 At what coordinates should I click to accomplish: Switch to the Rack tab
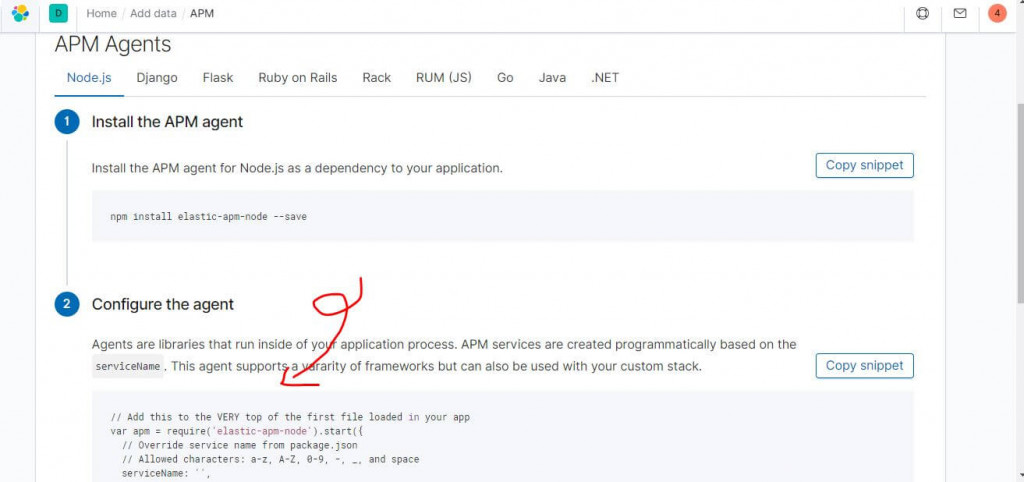tap(377, 78)
